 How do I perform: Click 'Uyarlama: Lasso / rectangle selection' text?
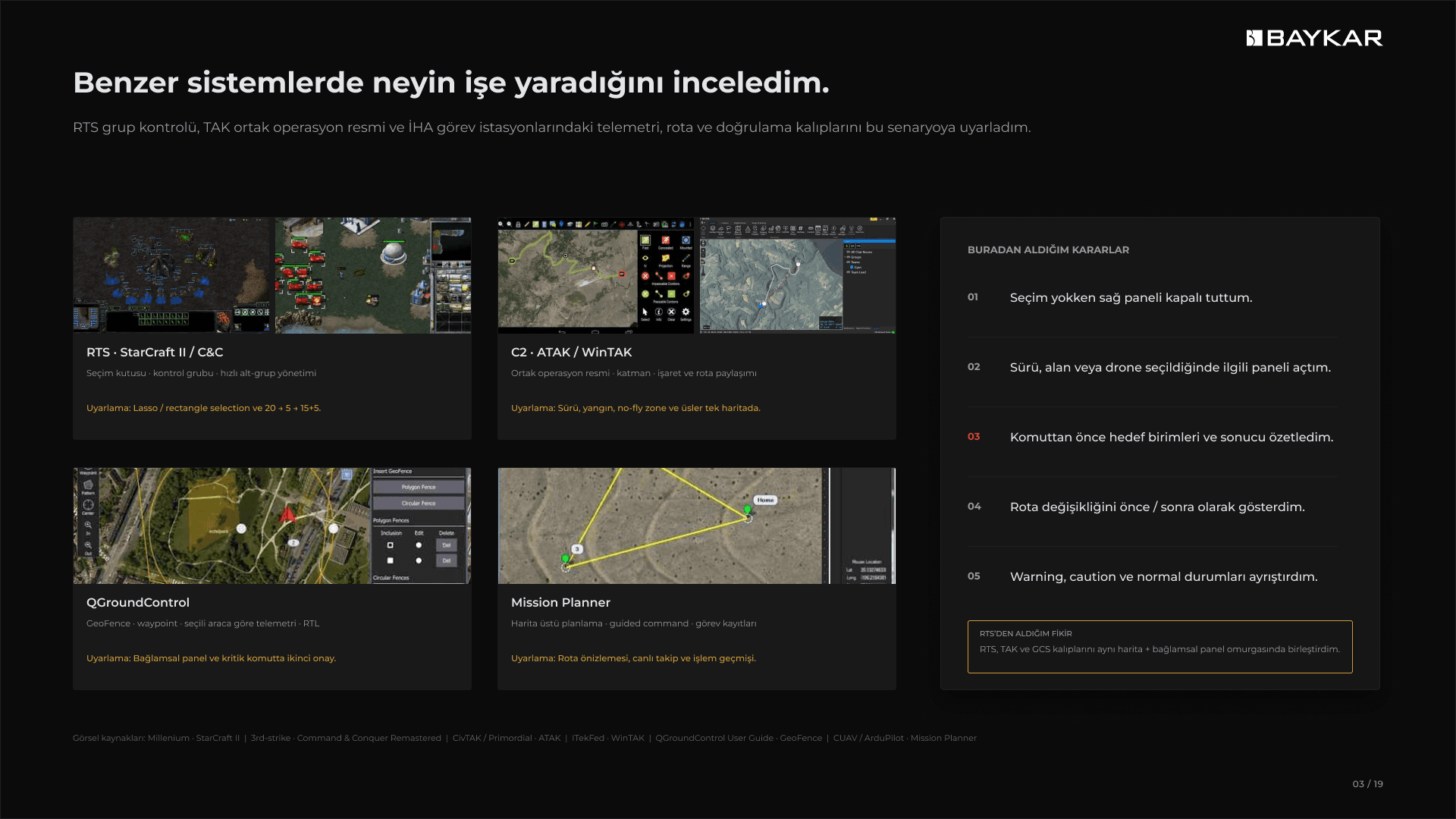[x=203, y=408]
